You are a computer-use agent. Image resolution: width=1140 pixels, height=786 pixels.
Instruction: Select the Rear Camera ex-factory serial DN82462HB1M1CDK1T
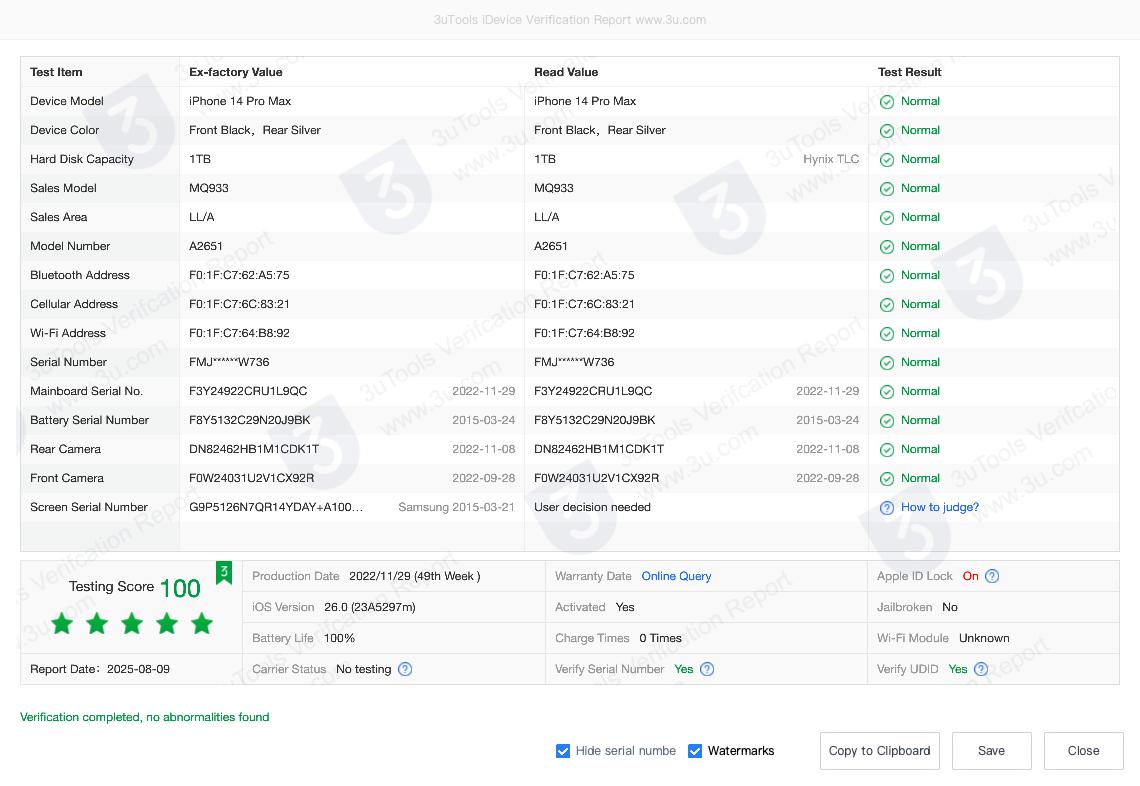click(x=254, y=449)
